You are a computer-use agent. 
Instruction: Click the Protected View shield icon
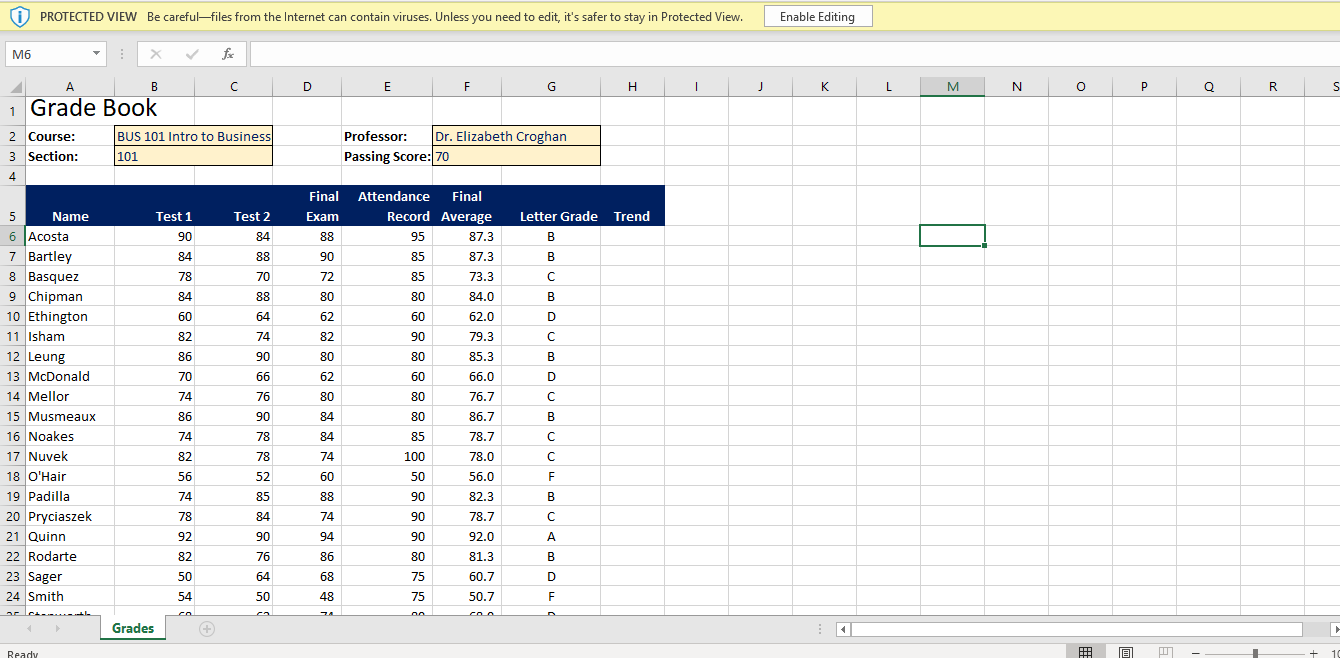pyautogui.click(x=20, y=16)
